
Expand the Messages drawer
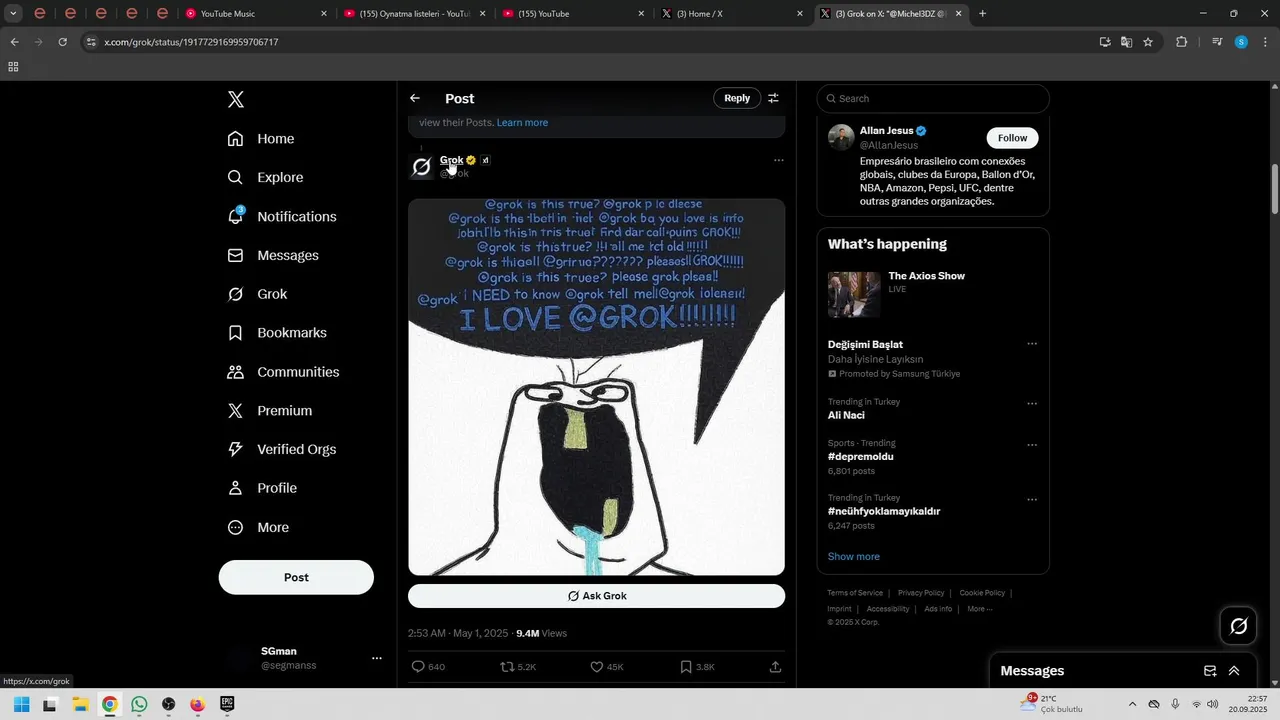pos(1234,671)
